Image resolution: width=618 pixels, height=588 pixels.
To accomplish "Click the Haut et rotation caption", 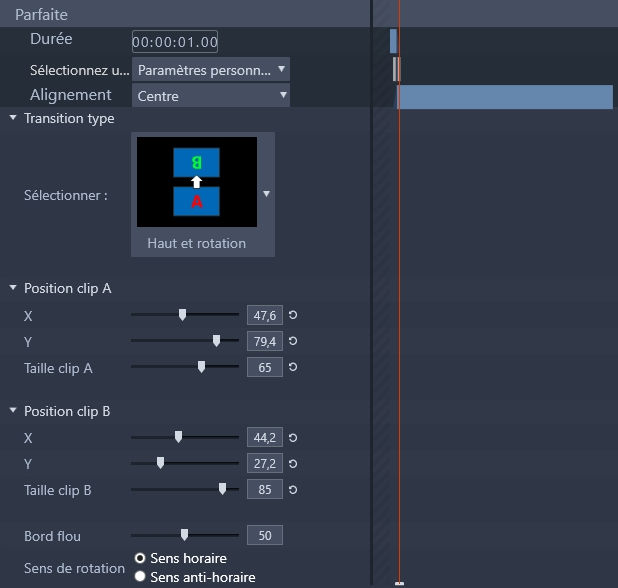I will [197, 243].
